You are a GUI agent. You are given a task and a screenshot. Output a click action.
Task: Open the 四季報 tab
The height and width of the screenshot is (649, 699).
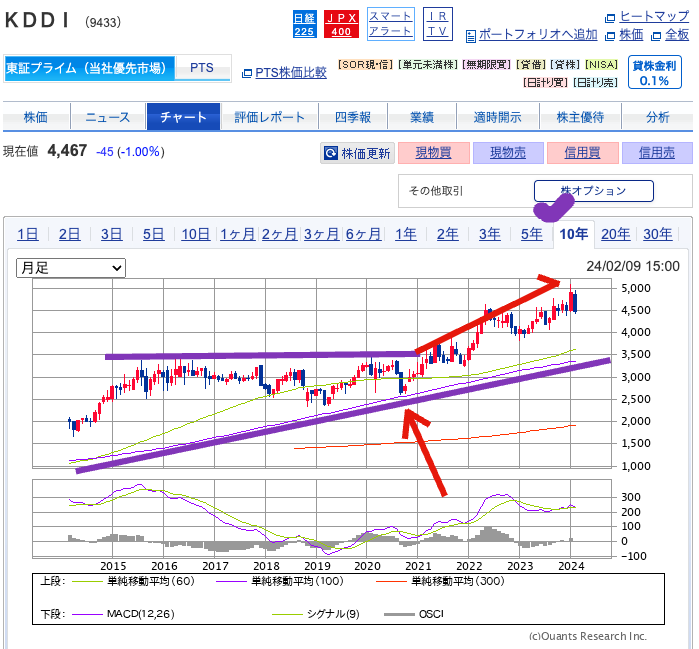tap(353, 117)
